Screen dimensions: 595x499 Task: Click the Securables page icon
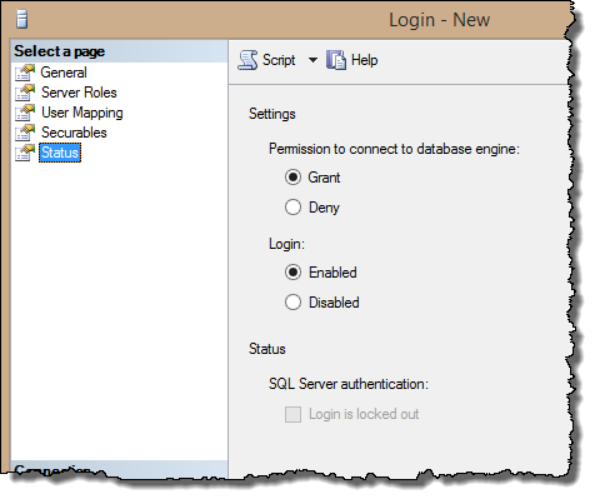point(25,132)
